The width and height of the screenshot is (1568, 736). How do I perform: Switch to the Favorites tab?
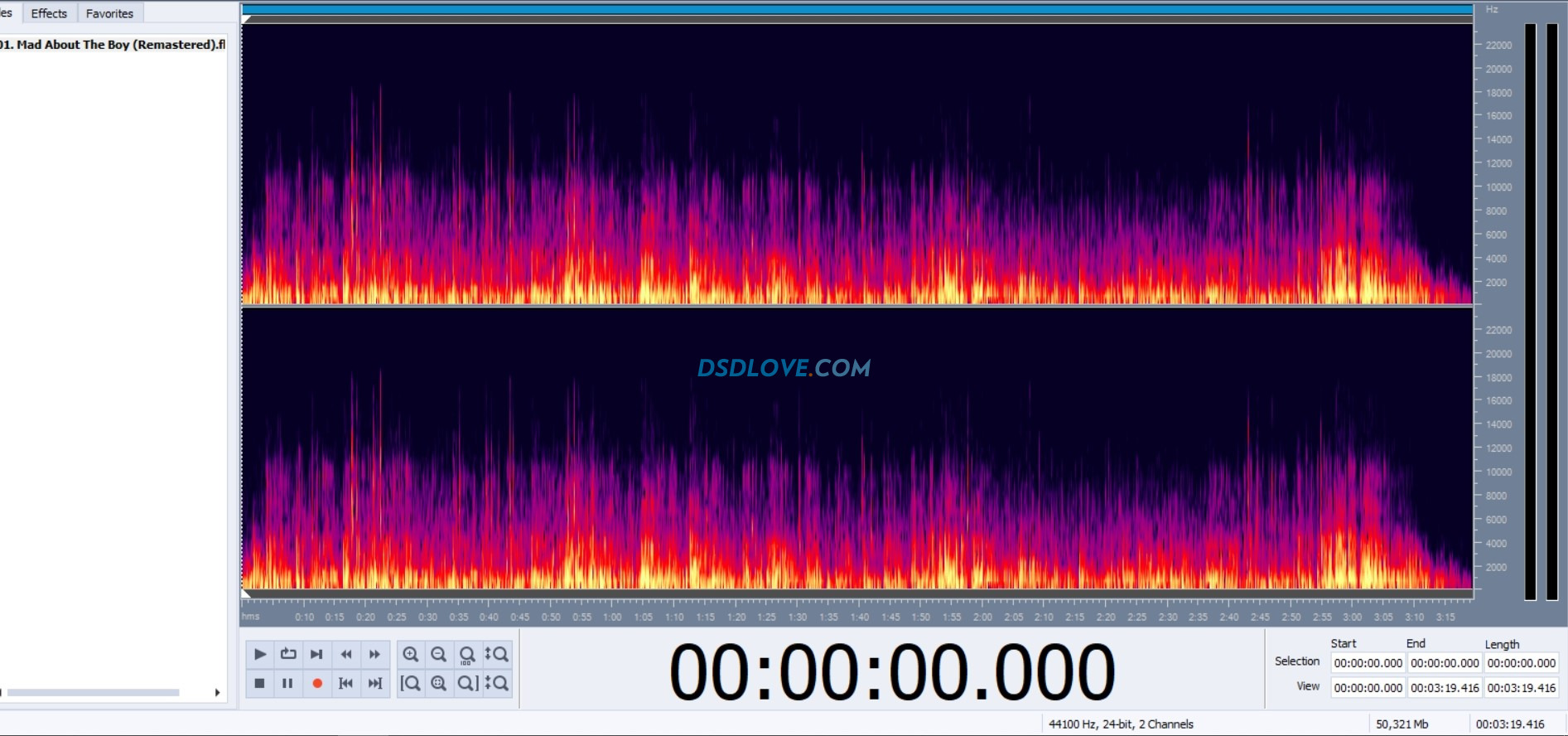point(109,13)
